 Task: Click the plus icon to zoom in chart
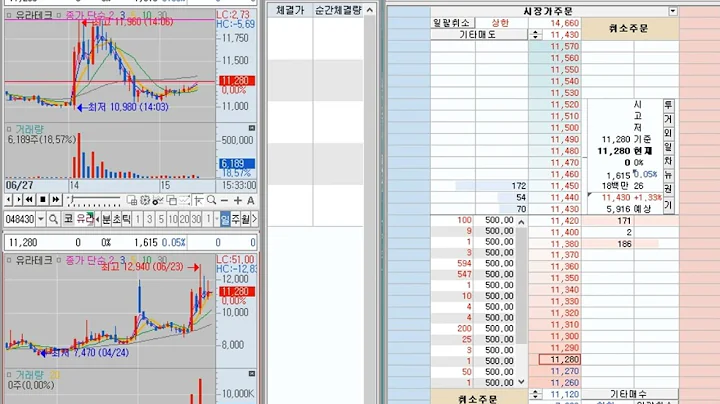click(237, 201)
